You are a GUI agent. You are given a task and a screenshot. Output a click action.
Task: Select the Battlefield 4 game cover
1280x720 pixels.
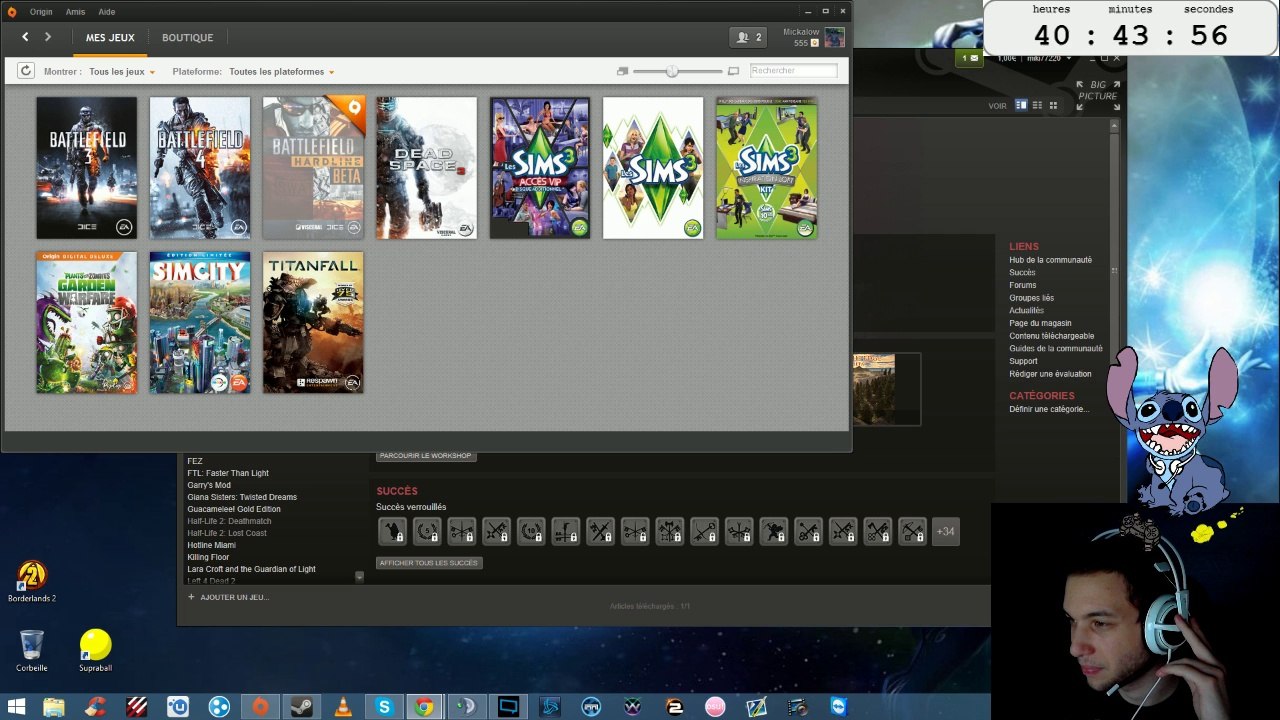200,168
